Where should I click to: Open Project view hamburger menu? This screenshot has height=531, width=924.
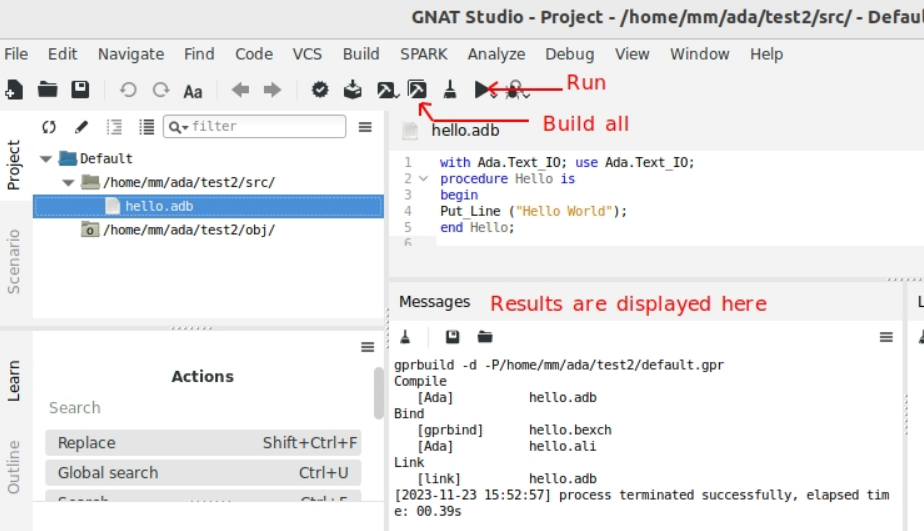tap(365, 127)
